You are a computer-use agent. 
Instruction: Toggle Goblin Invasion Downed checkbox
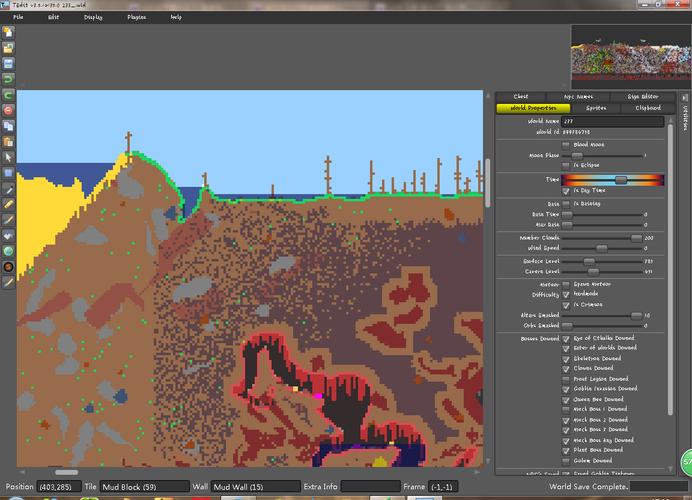pos(566,389)
